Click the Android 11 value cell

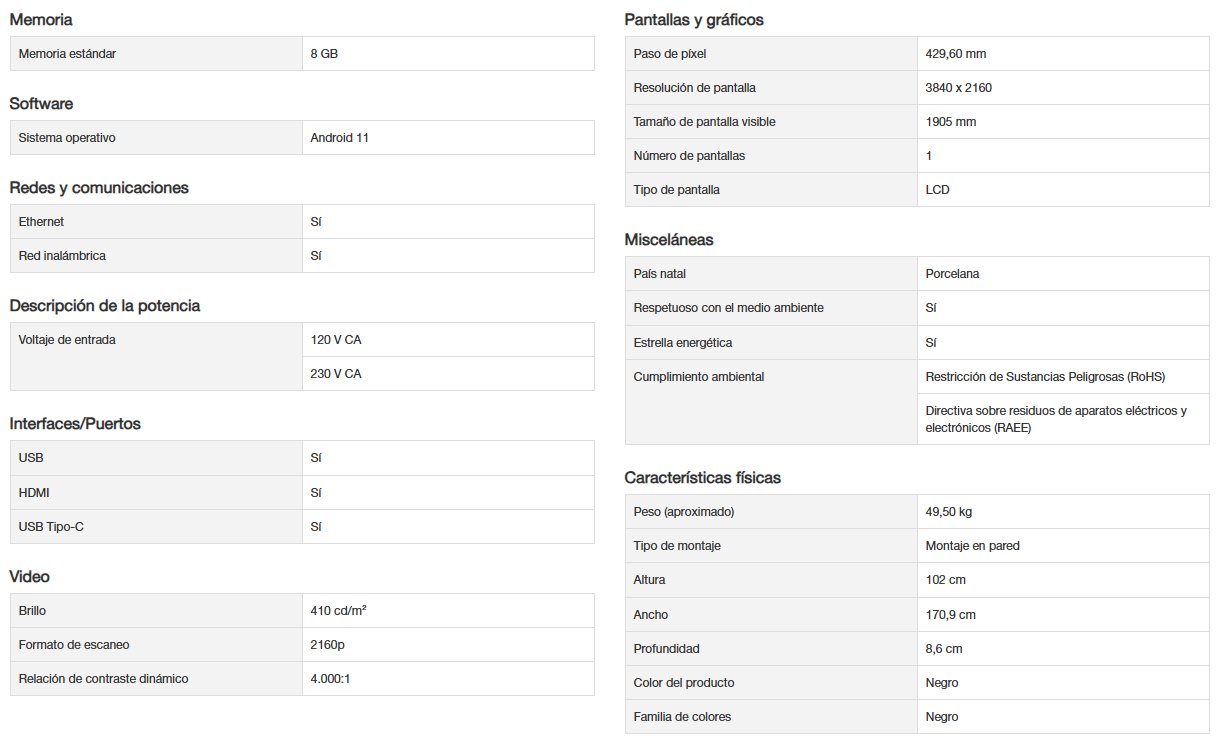448,138
